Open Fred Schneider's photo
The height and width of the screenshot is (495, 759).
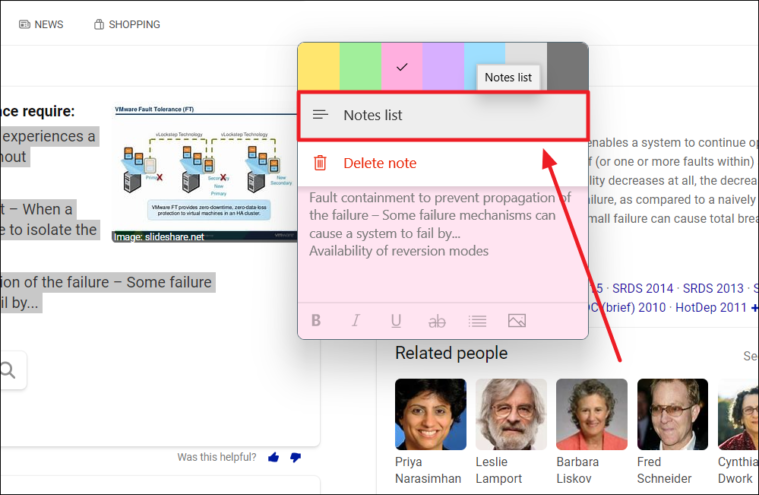tap(672, 414)
